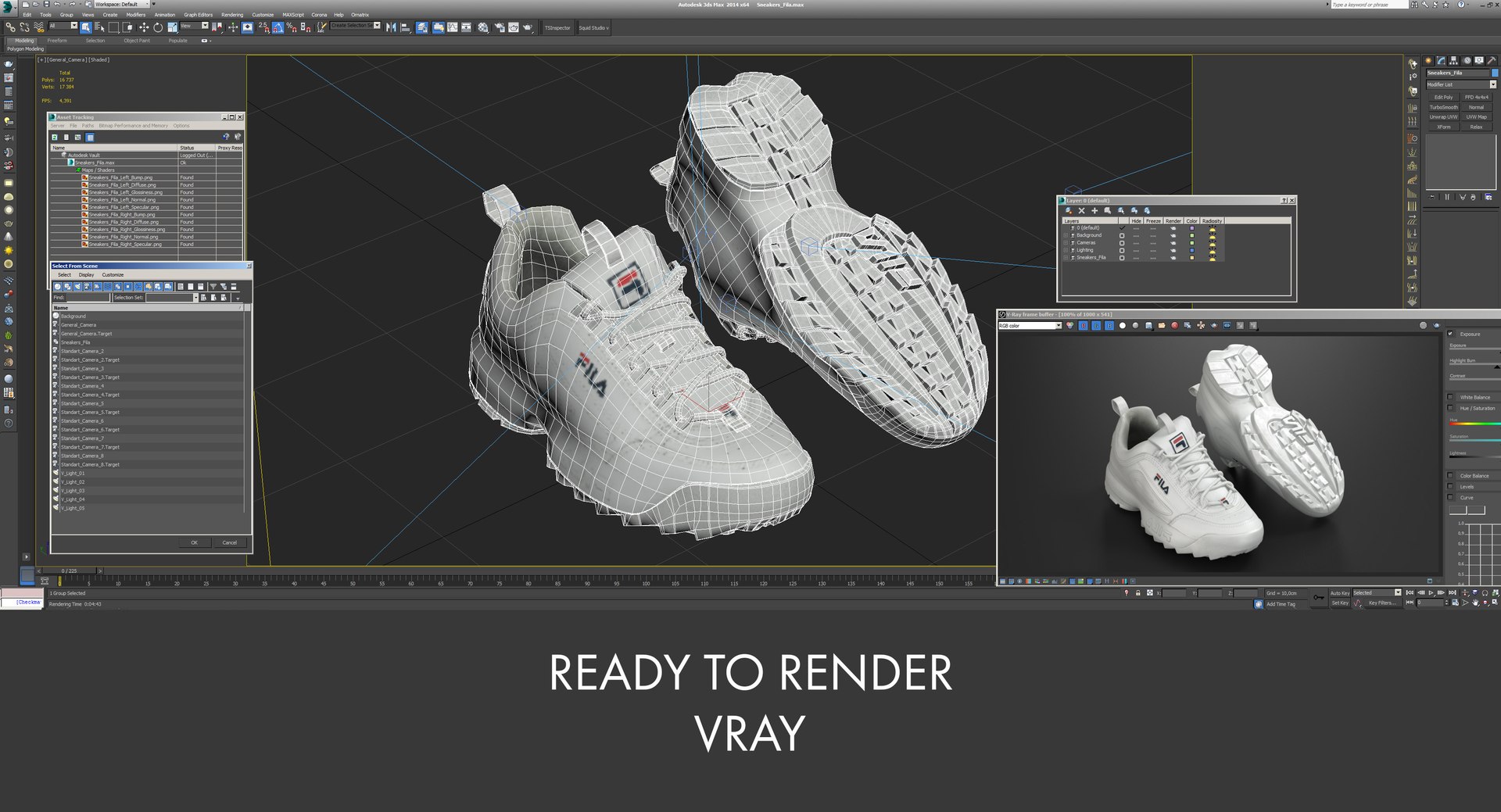
Task: Switch to the Freeform ribbon tab
Action: (x=57, y=41)
